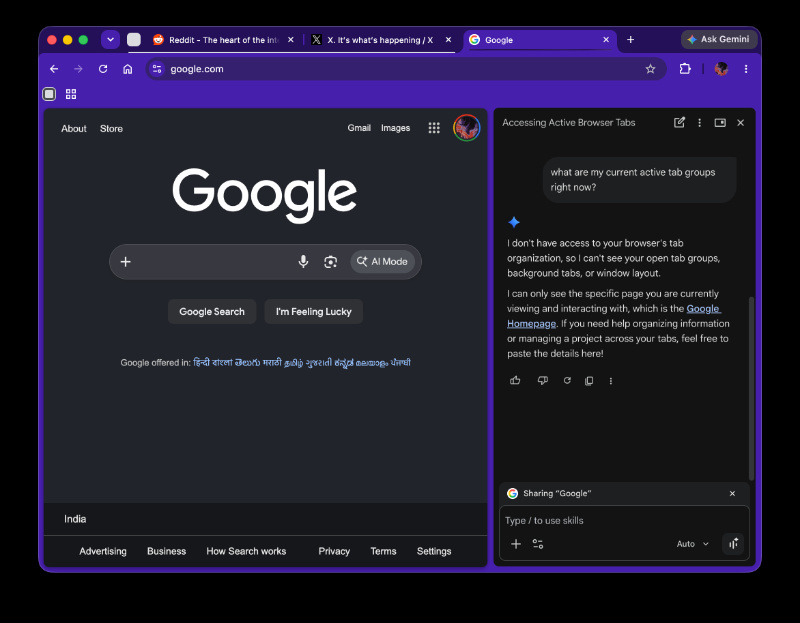Start a new chat in Gemini panel
800x623 pixels.
[x=679, y=122]
